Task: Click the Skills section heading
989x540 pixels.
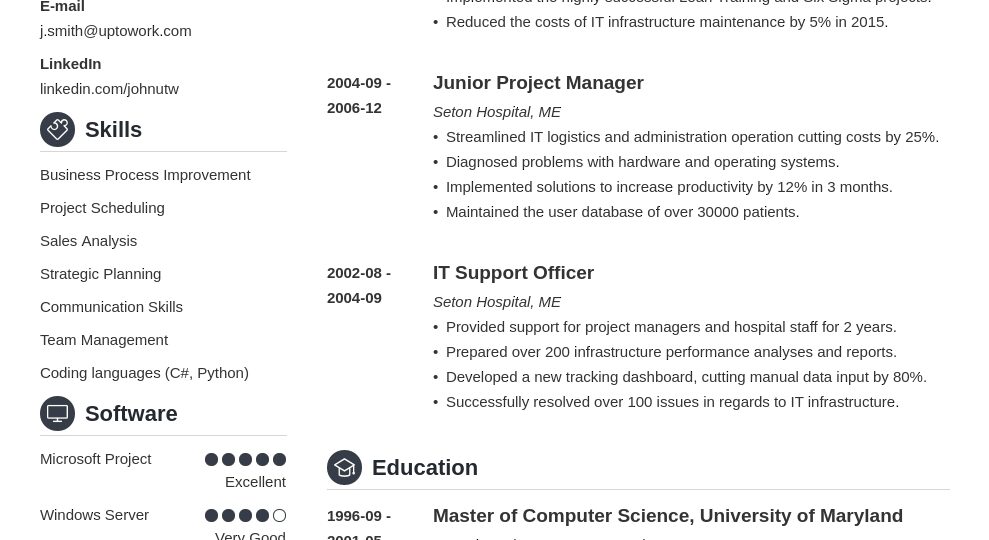Action: click(113, 130)
